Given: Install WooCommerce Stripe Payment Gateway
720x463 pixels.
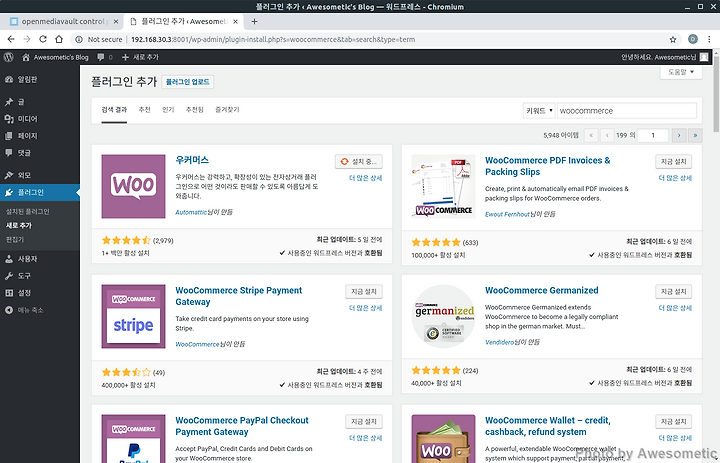Looking at the screenshot, I should [364, 292].
